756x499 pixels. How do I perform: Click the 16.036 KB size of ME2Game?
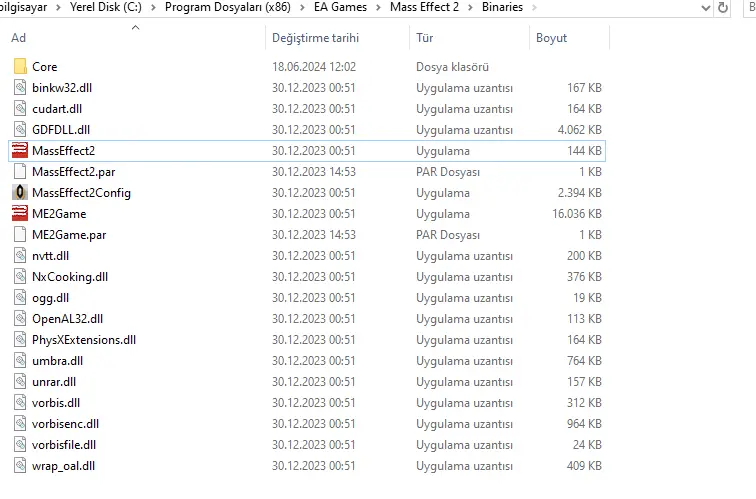click(577, 214)
